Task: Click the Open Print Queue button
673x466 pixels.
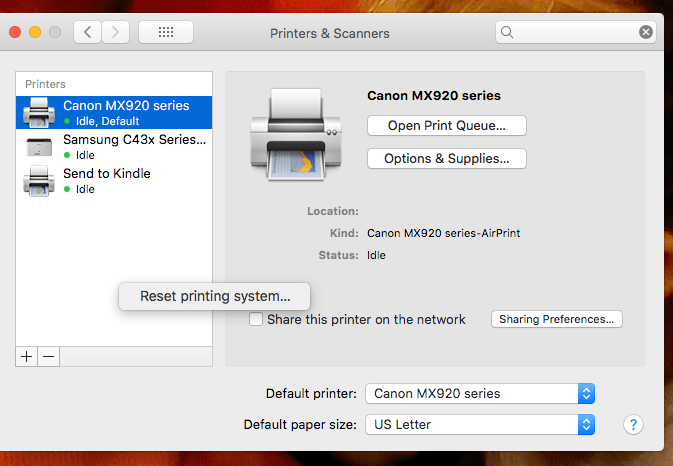Action: click(446, 125)
